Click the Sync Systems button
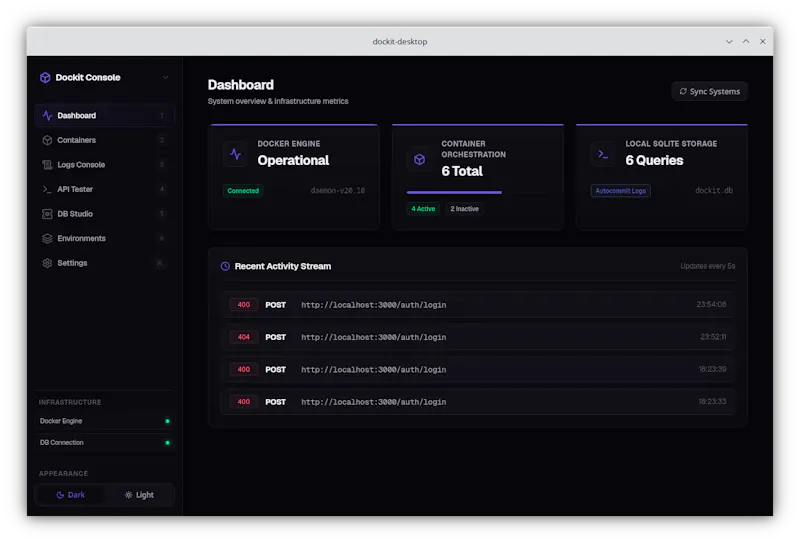The image size is (800, 543). [x=709, y=91]
